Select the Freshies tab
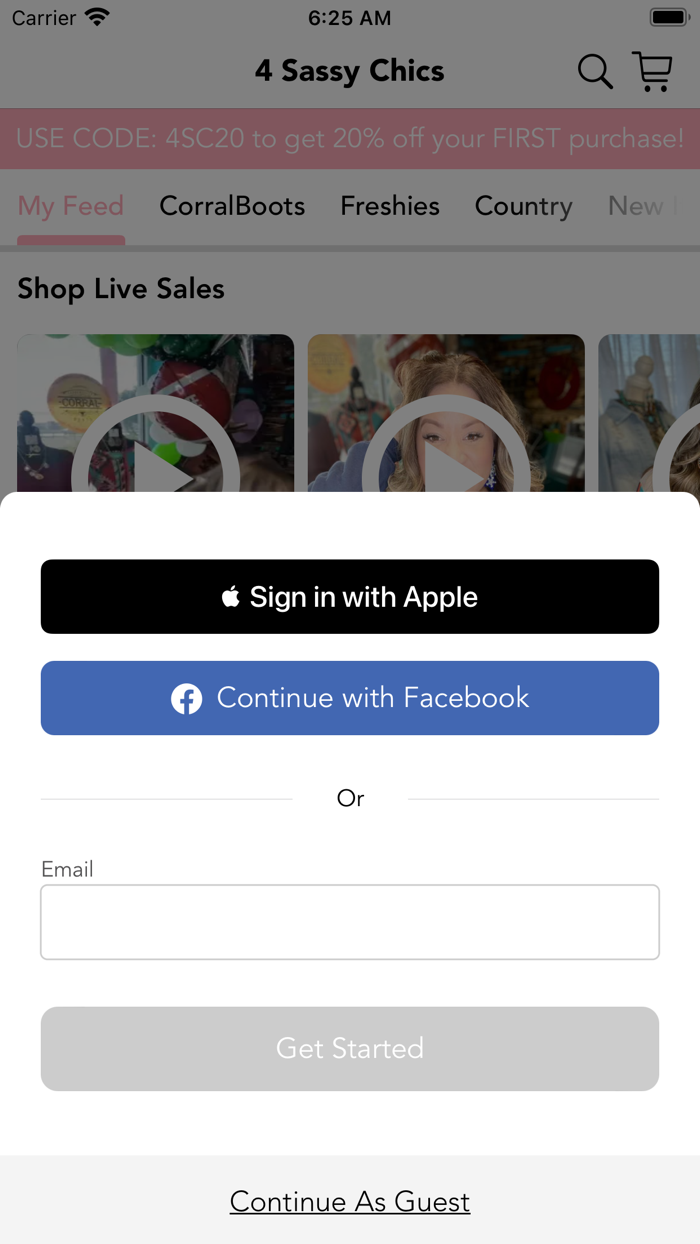The width and height of the screenshot is (700, 1244). tap(390, 206)
